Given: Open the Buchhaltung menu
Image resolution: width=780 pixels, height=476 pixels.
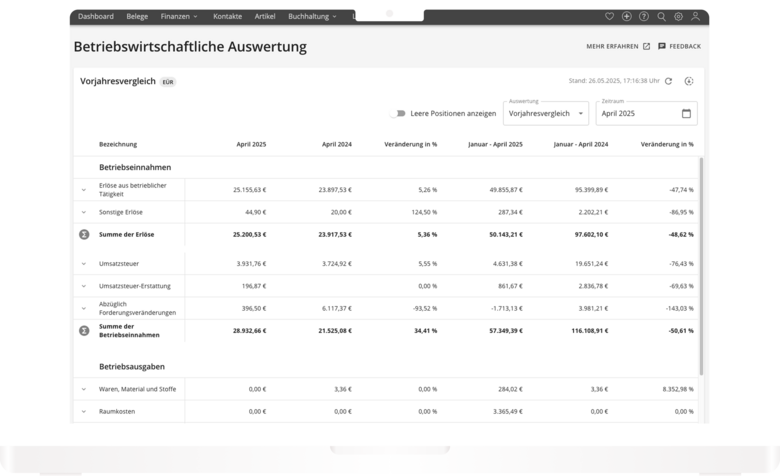Looking at the screenshot, I should pos(312,17).
